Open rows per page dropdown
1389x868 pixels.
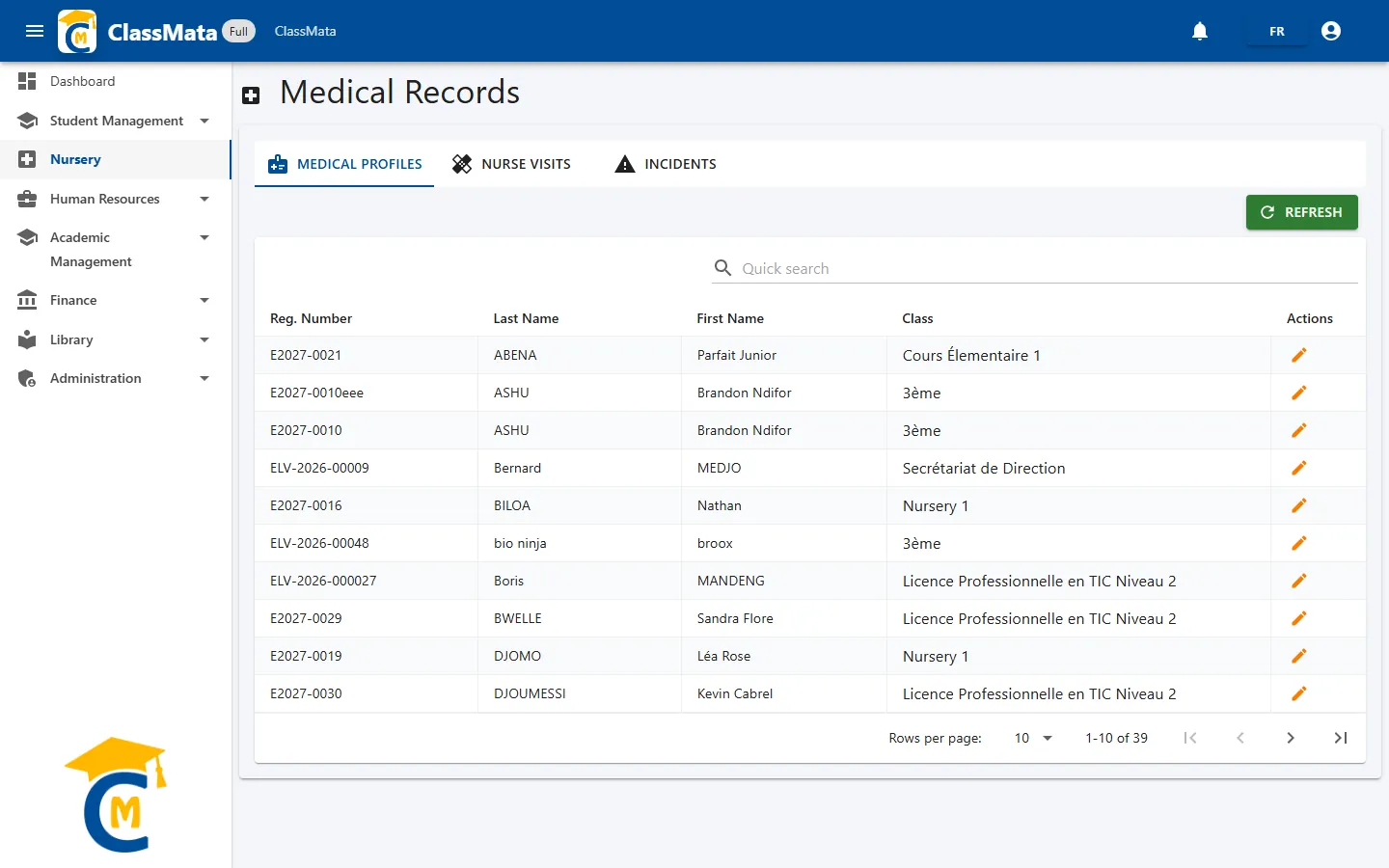pyautogui.click(x=1033, y=738)
